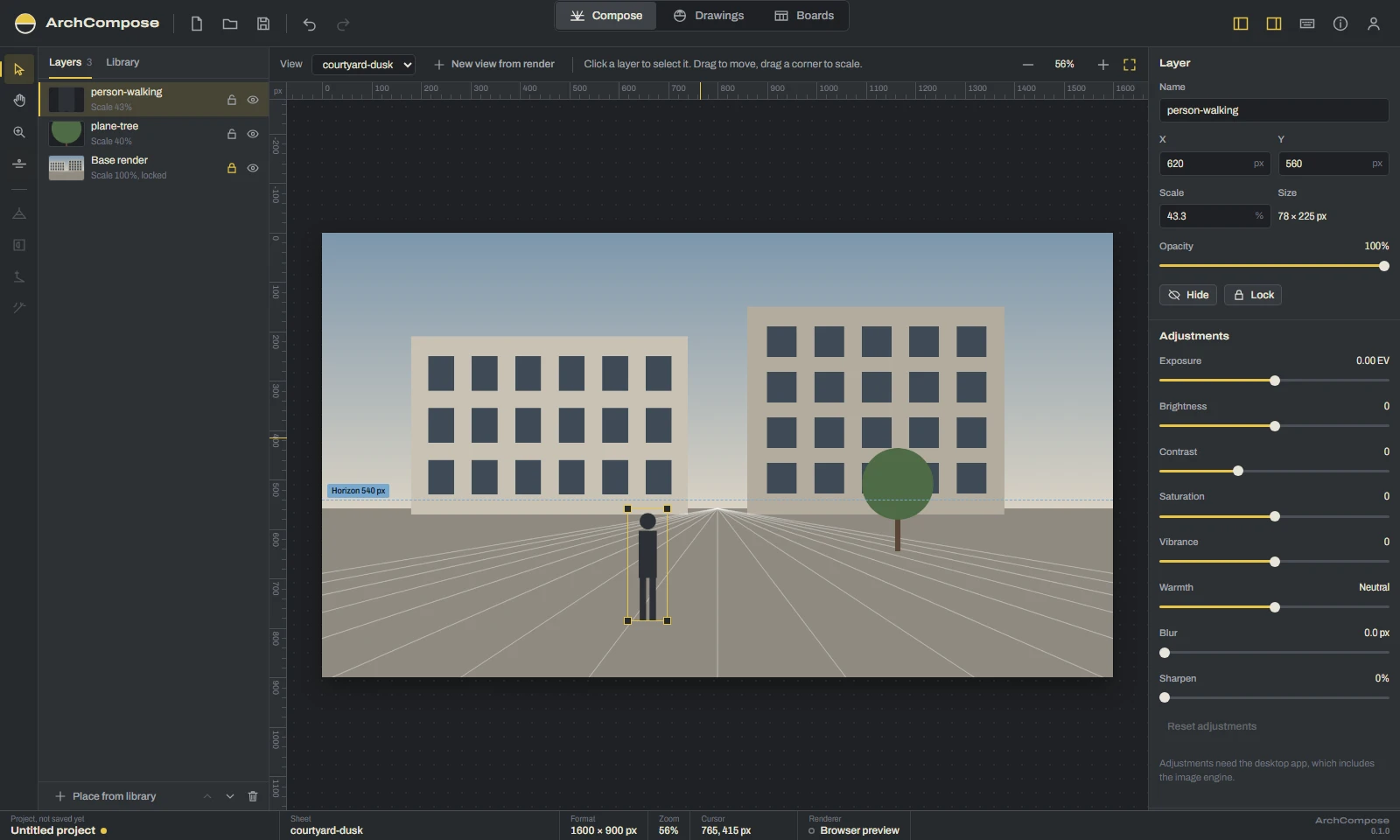Screen dimensions: 1400x840
Task: Activate the Hand pan tool
Action: pos(19,101)
